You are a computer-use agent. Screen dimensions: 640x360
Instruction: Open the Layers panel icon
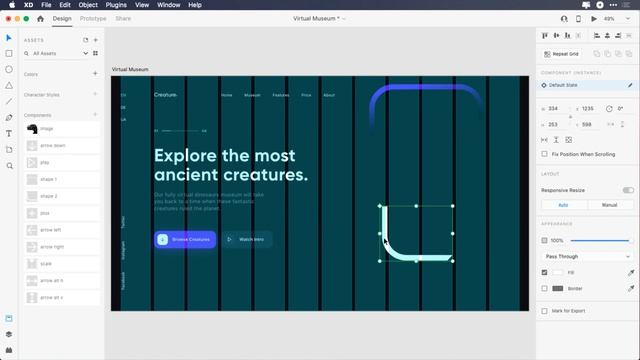[x=9, y=334]
